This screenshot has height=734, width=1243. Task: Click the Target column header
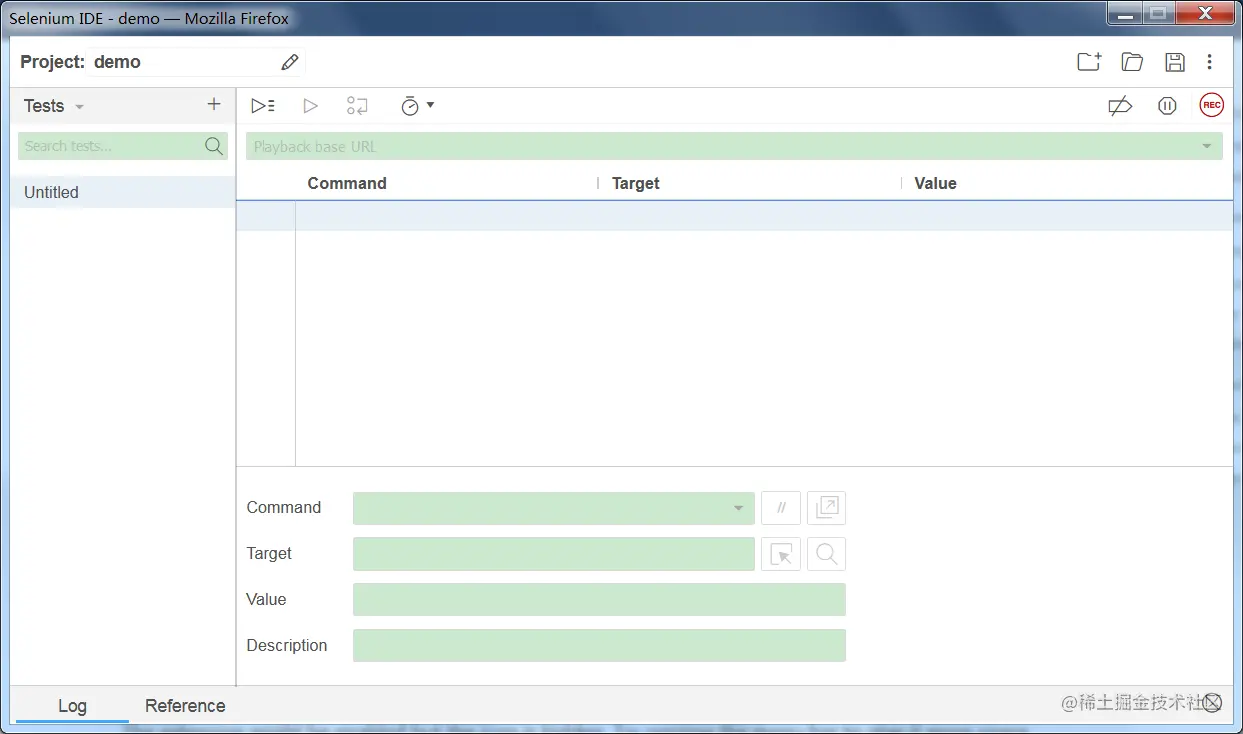click(x=636, y=183)
